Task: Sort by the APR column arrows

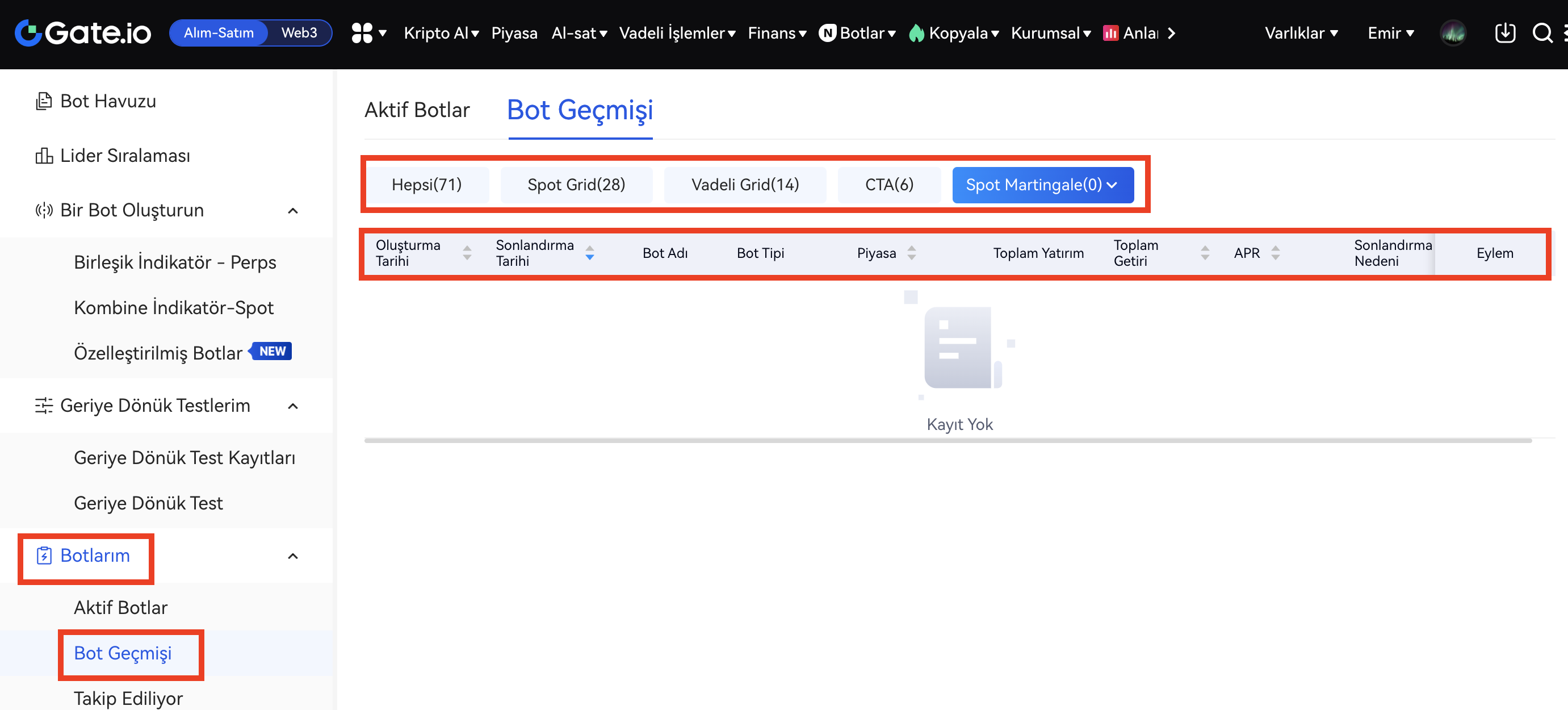Action: [x=1275, y=253]
